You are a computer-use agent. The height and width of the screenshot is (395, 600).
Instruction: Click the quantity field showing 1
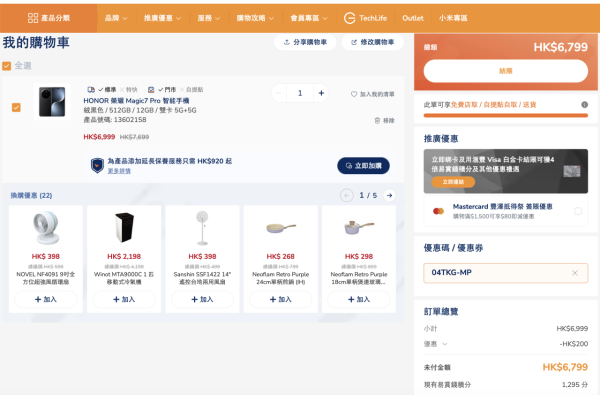coord(300,93)
